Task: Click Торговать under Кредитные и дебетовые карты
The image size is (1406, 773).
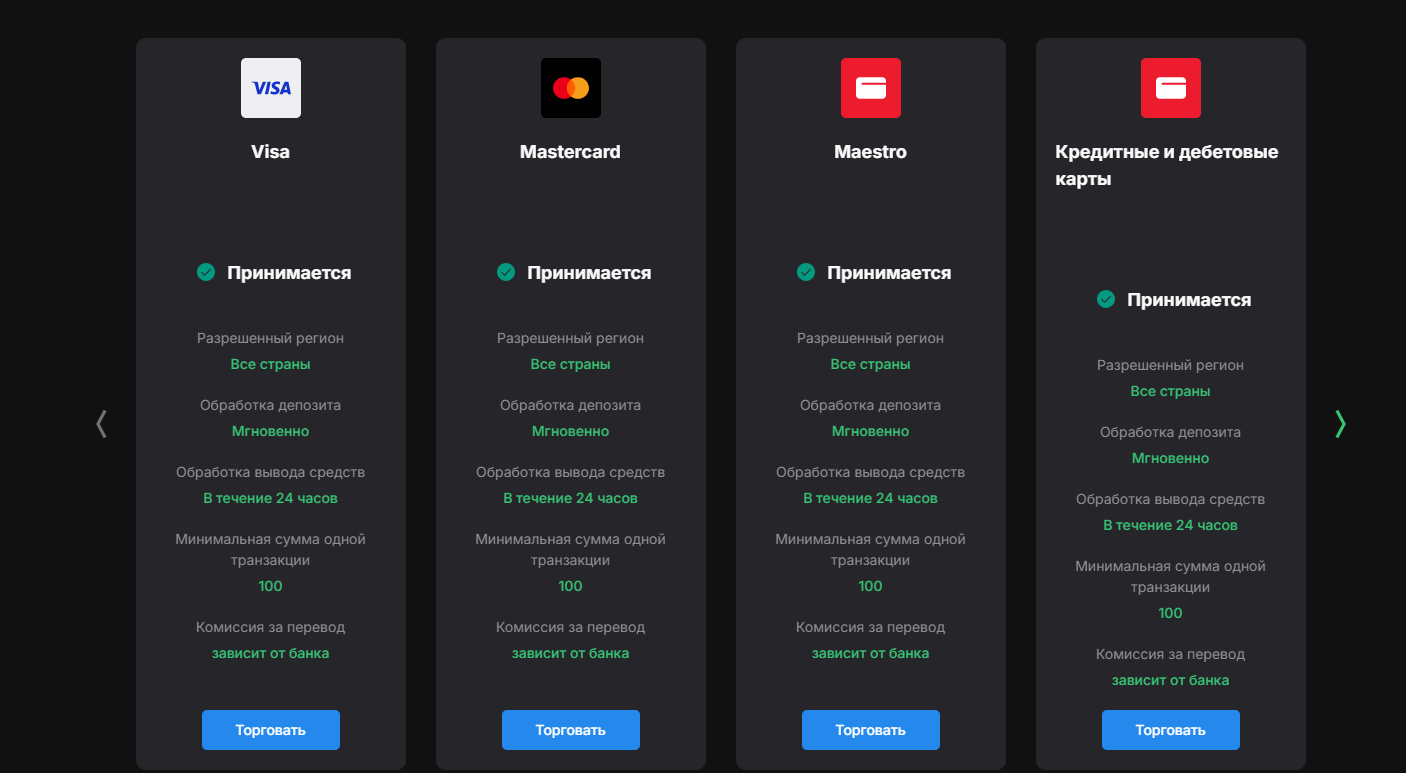Action: coord(1171,730)
